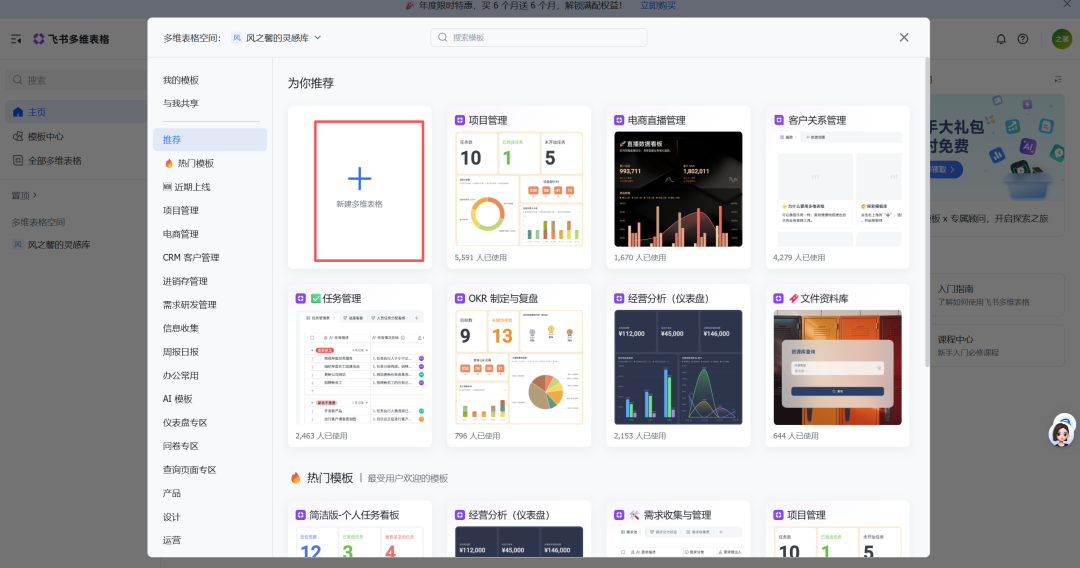This screenshot has height=568, width=1080.
Task: Click the floating assistant avatar icon
Action: 1060,432
